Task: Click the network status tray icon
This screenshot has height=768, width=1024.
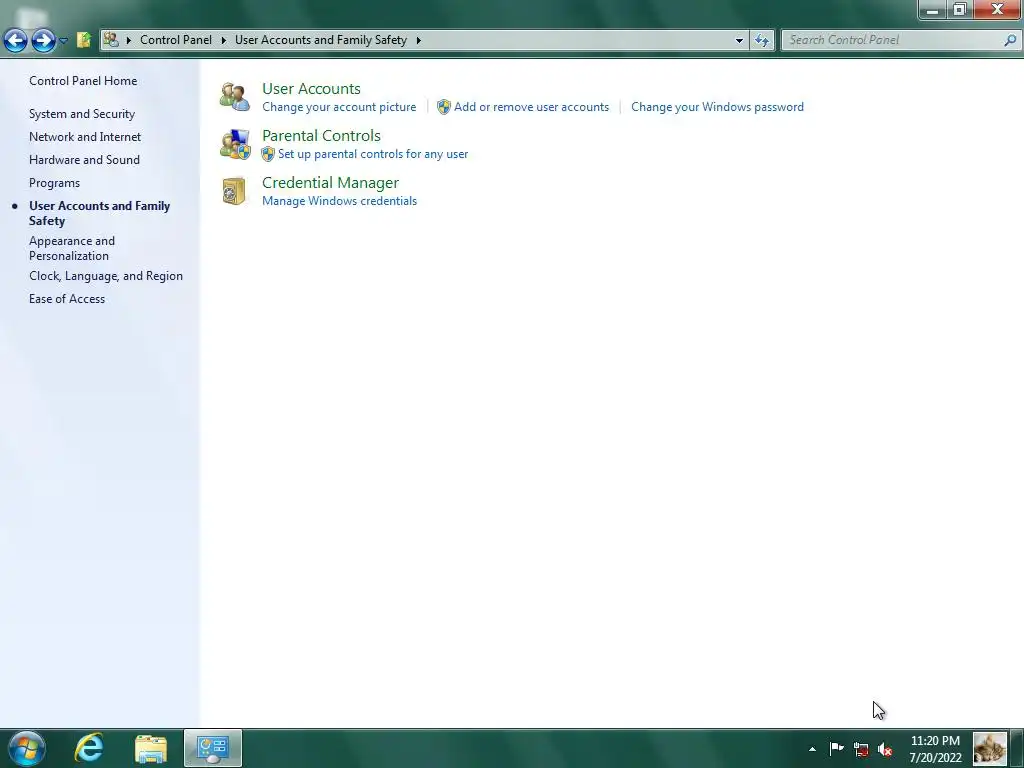Action: (x=861, y=749)
